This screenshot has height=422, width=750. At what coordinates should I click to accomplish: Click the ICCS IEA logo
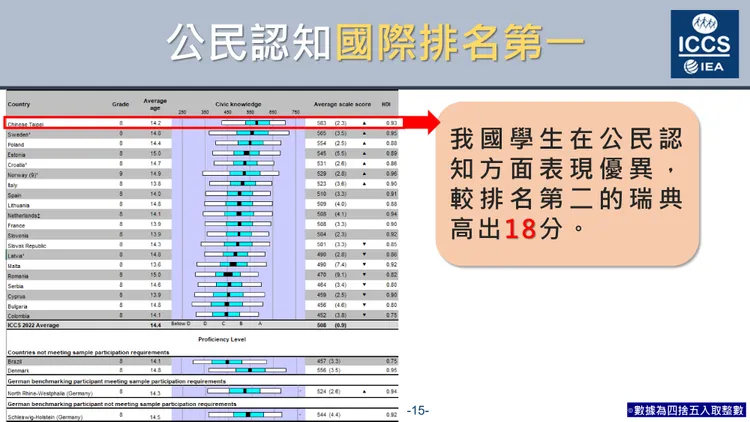(704, 44)
